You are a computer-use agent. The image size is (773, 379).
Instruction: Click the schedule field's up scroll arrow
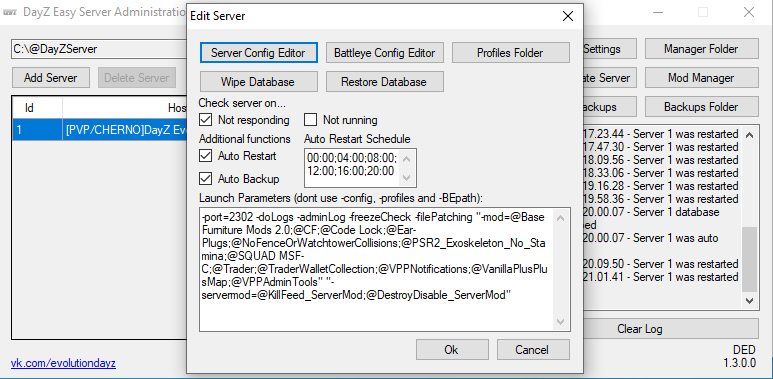click(x=407, y=159)
